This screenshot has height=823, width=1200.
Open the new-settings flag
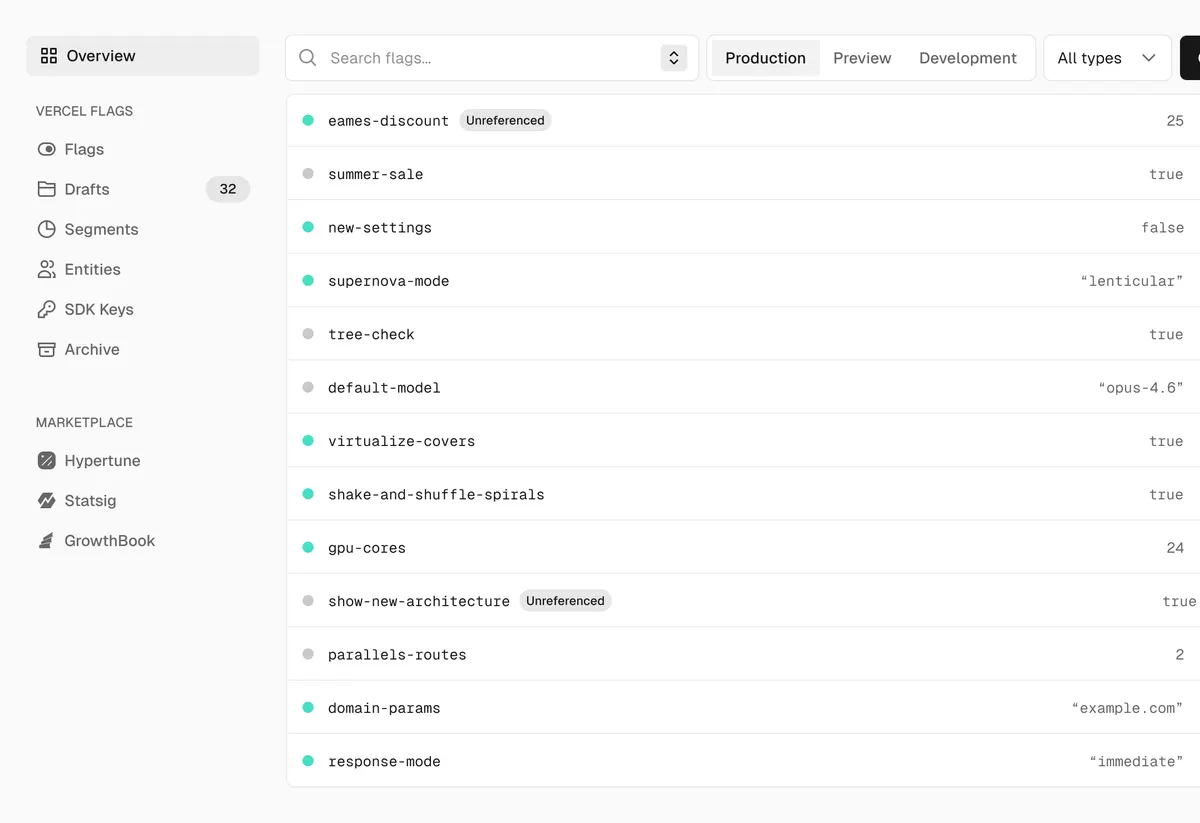(380, 228)
